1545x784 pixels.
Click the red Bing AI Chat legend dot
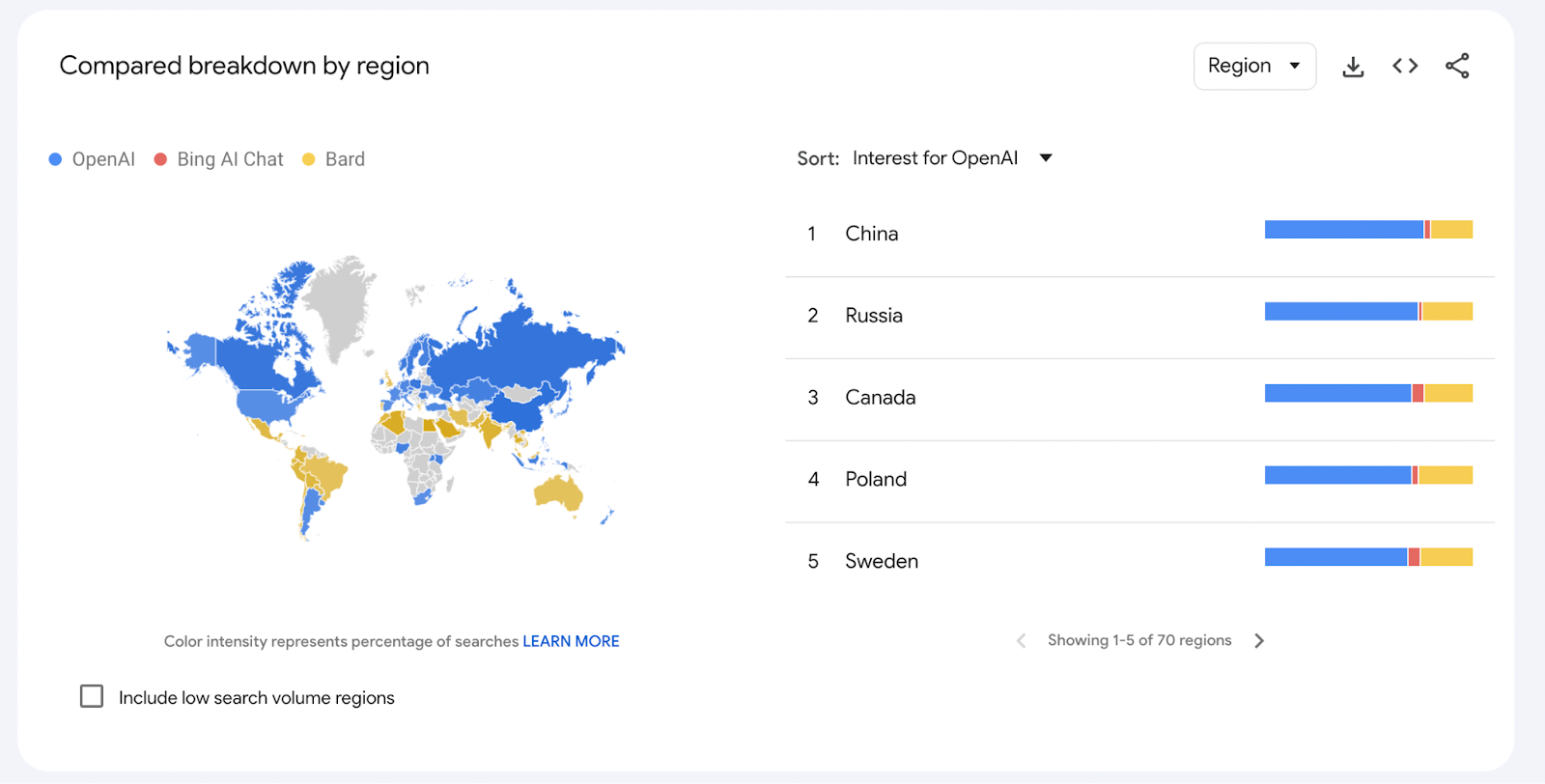point(161,159)
